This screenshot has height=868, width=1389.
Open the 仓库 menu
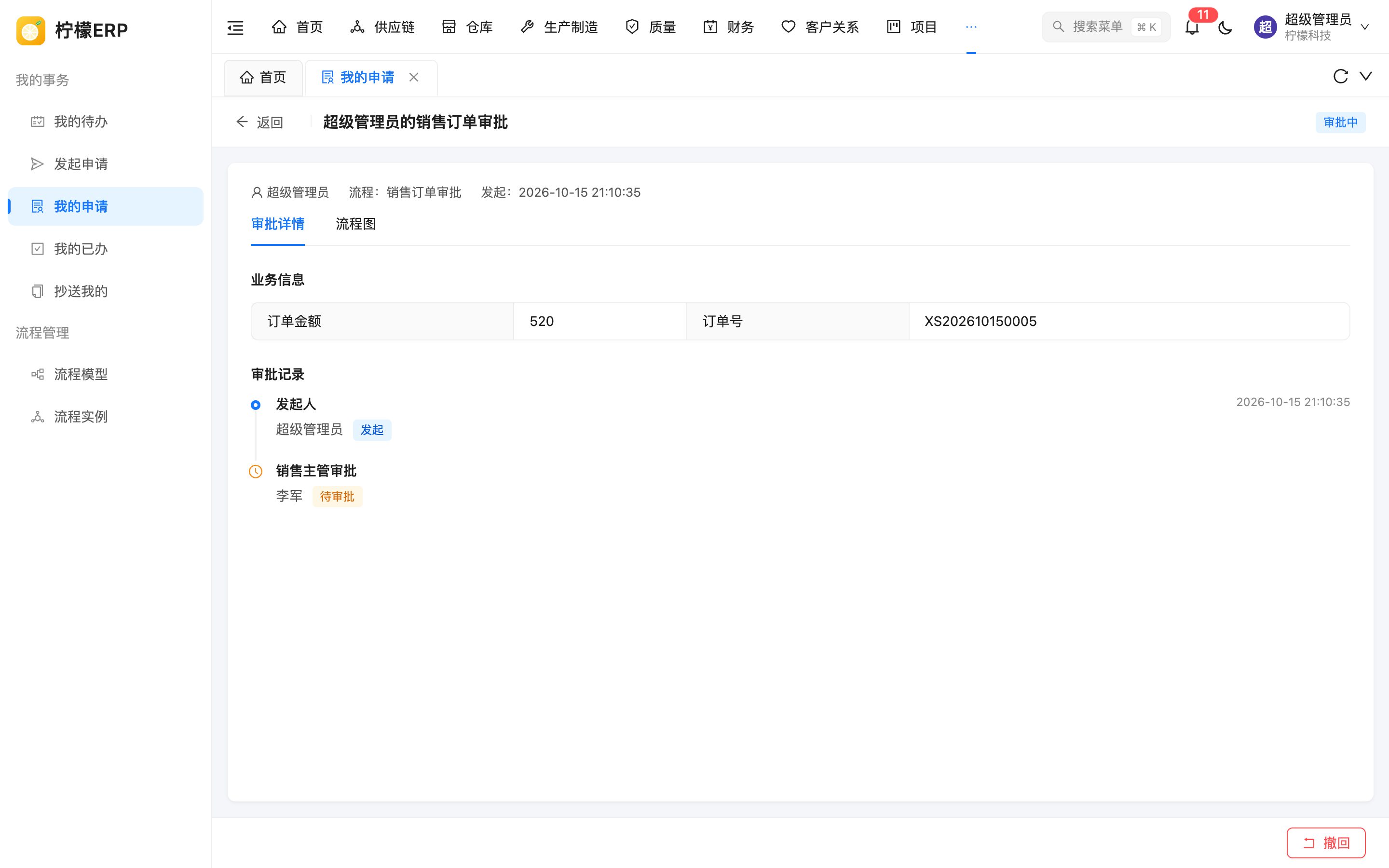point(467,27)
